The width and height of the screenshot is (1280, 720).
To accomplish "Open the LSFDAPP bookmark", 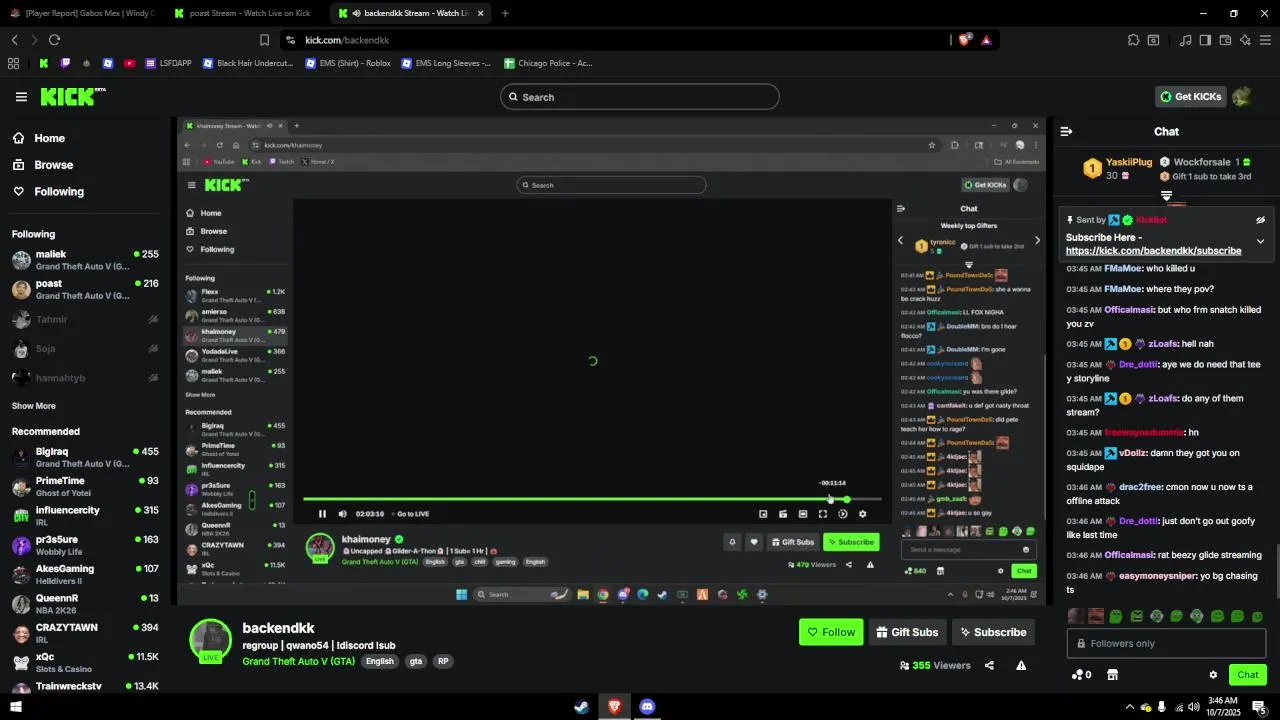I will click(x=168, y=63).
